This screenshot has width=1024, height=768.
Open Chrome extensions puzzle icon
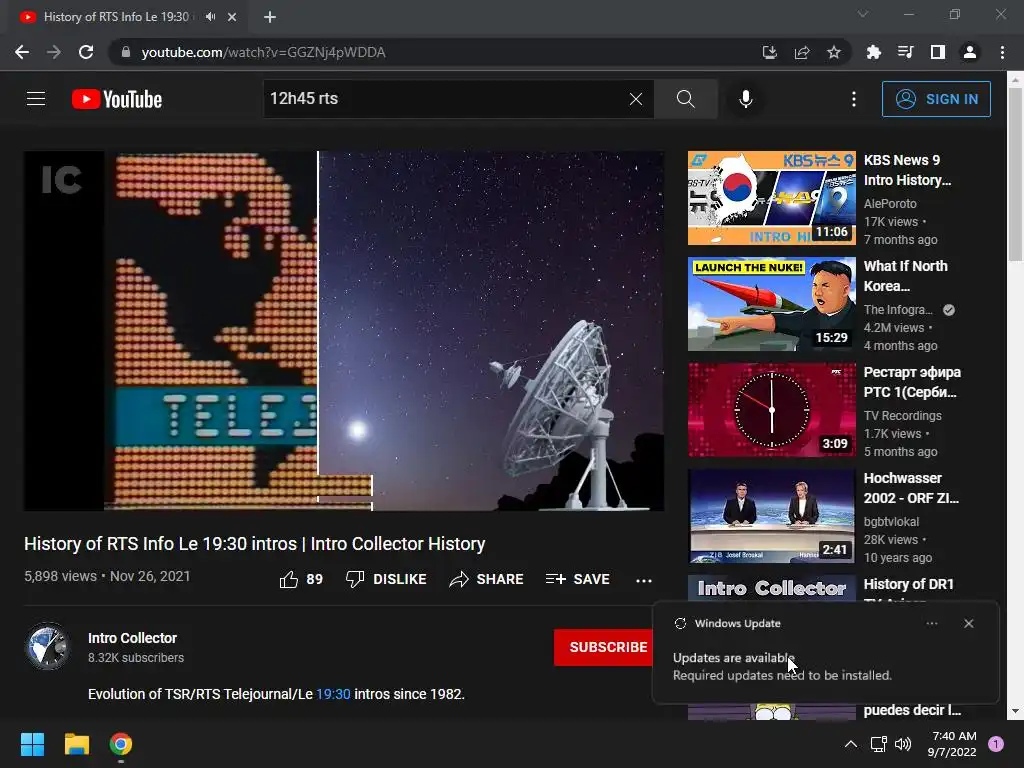873,52
